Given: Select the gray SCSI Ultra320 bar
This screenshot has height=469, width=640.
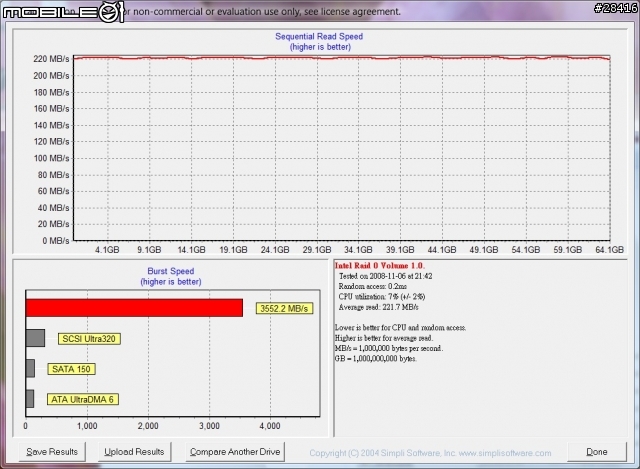Looking at the screenshot, I should 35,338.
